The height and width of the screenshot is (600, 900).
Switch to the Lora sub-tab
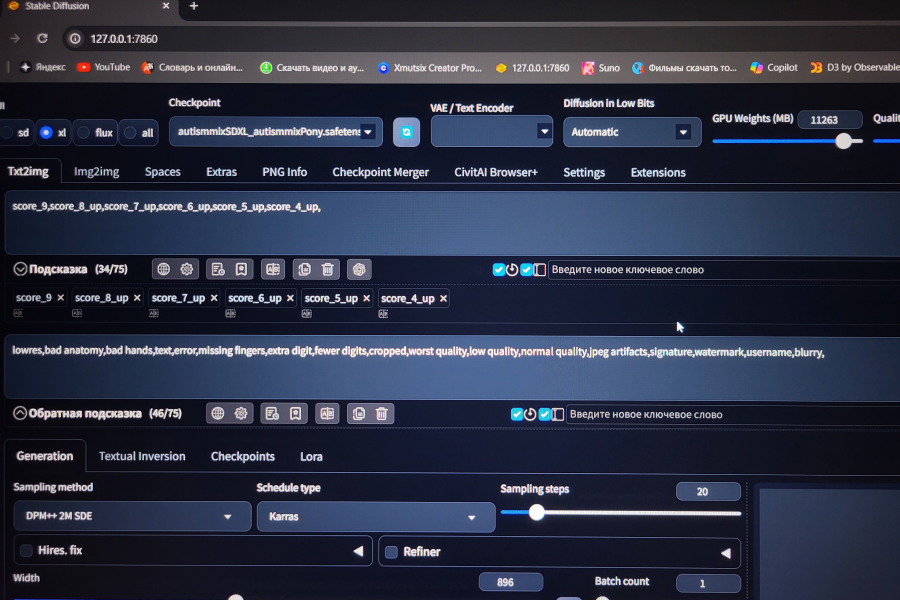(311, 456)
